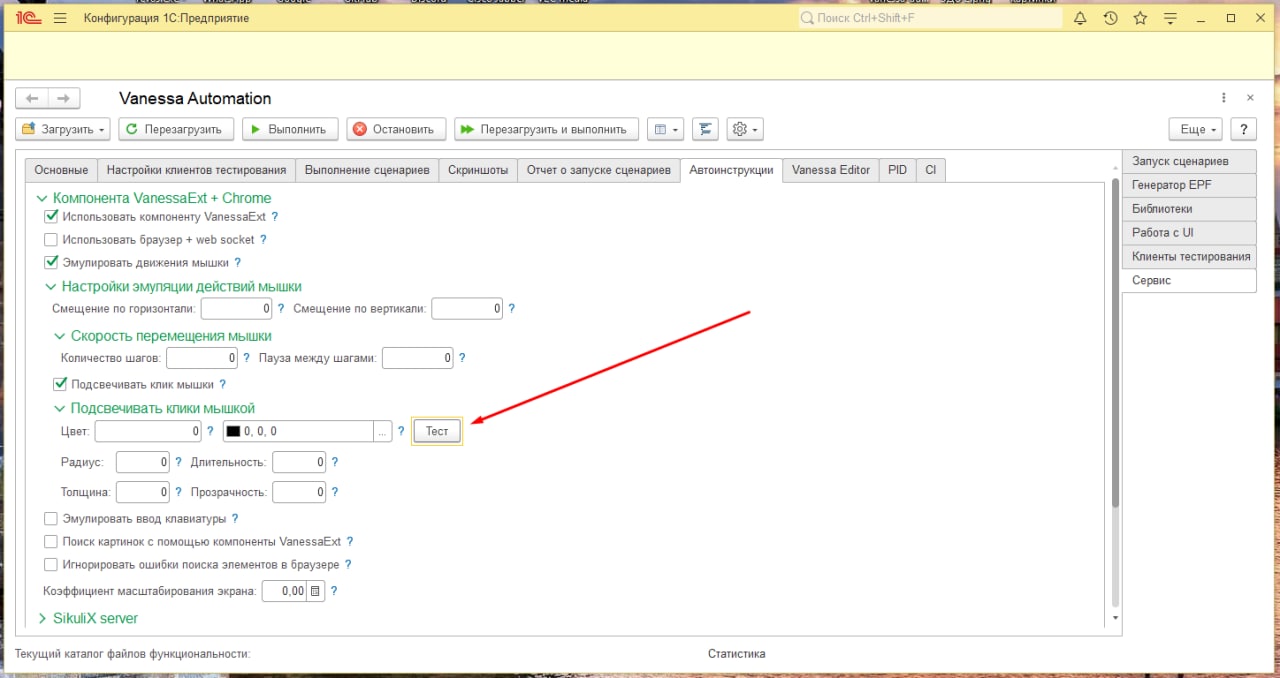The image size is (1280, 678).
Task: Click the Тест button
Action: click(x=437, y=431)
